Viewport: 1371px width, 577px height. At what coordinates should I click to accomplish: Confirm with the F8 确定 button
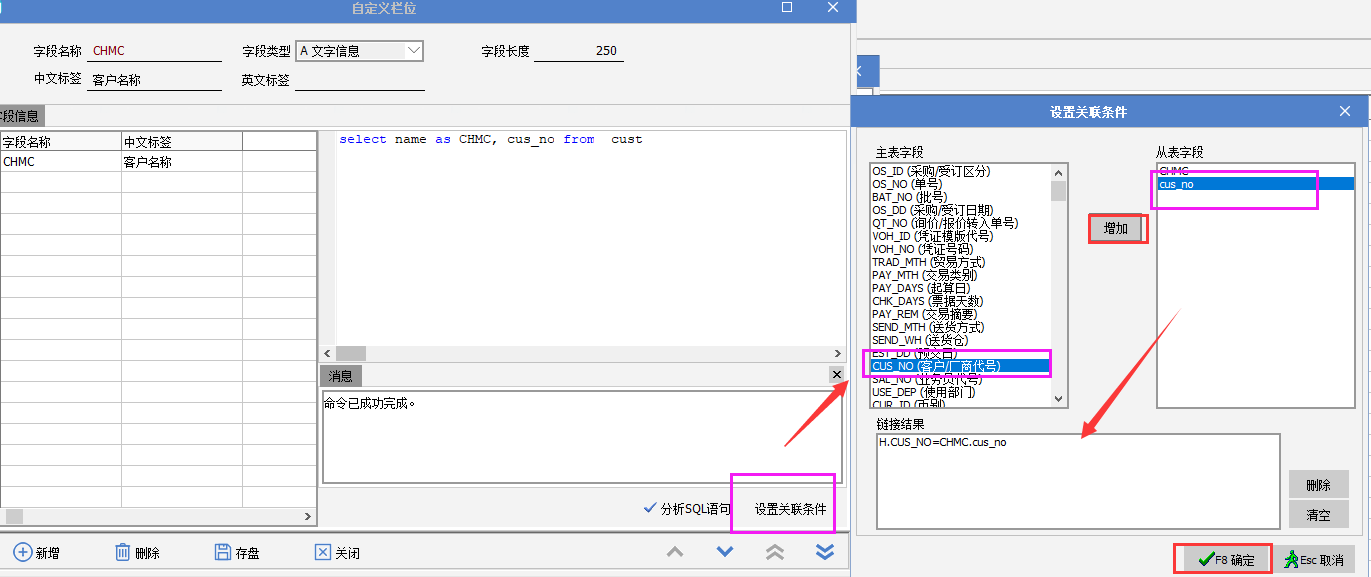(1222, 559)
